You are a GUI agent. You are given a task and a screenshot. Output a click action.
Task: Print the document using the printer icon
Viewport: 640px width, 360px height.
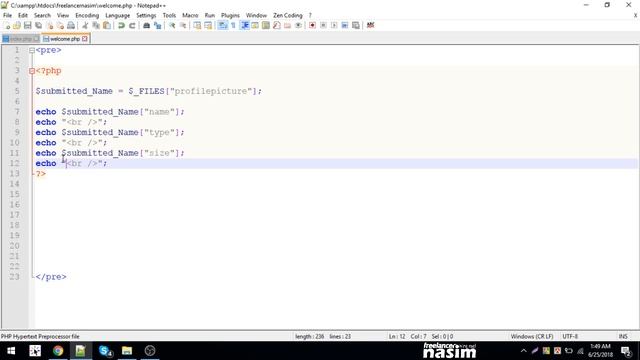click(x=71, y=25)
